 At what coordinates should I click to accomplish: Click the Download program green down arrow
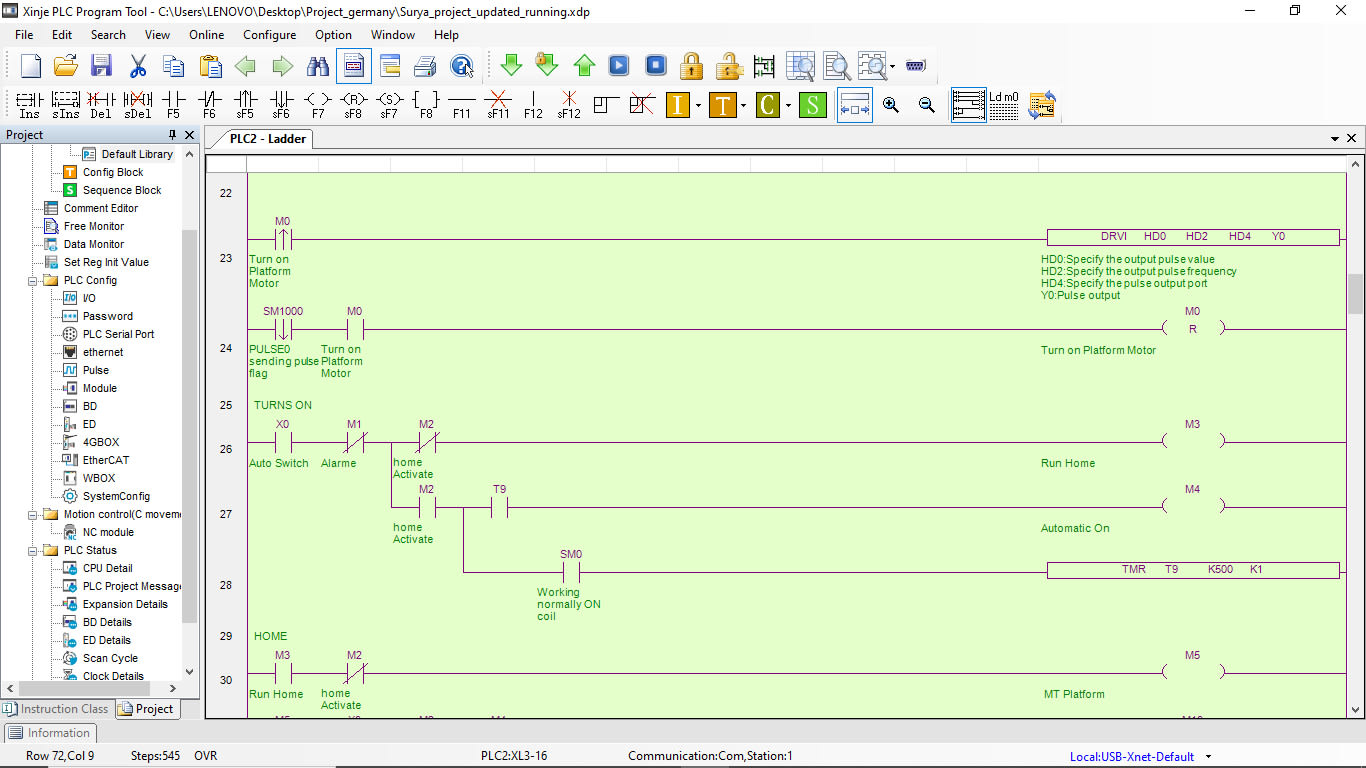pyautogui.click(x=511, y=66)
